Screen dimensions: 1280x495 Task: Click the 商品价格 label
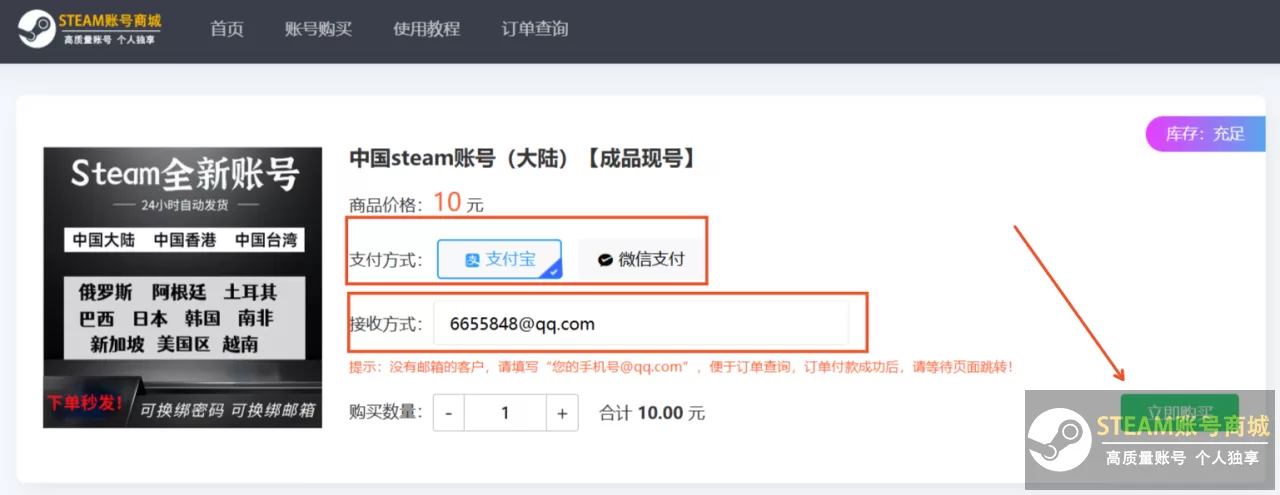tap(386, 205)
